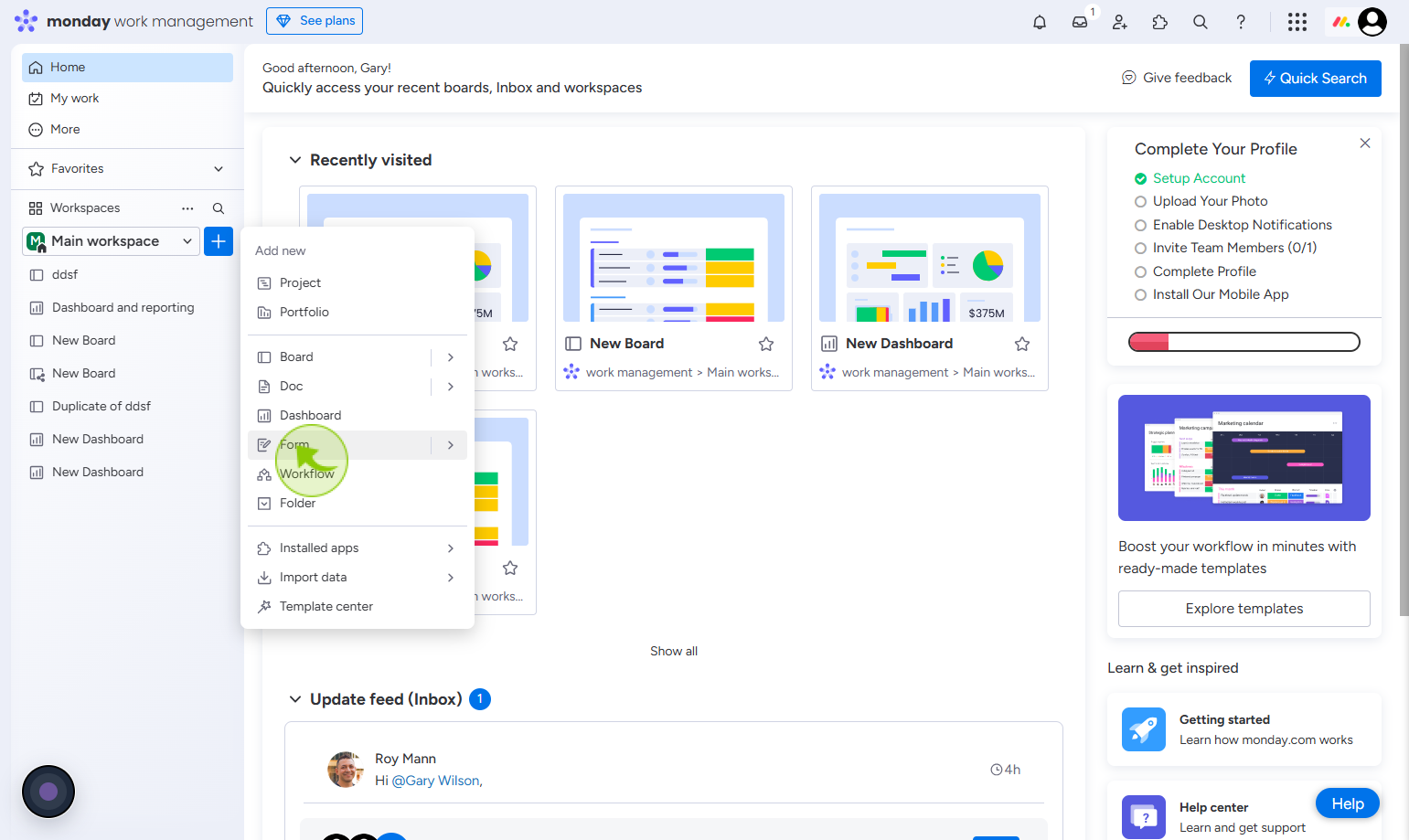Click the user profile avatar
This screenshot has height=840, width=1409.
coord(1372,22)
